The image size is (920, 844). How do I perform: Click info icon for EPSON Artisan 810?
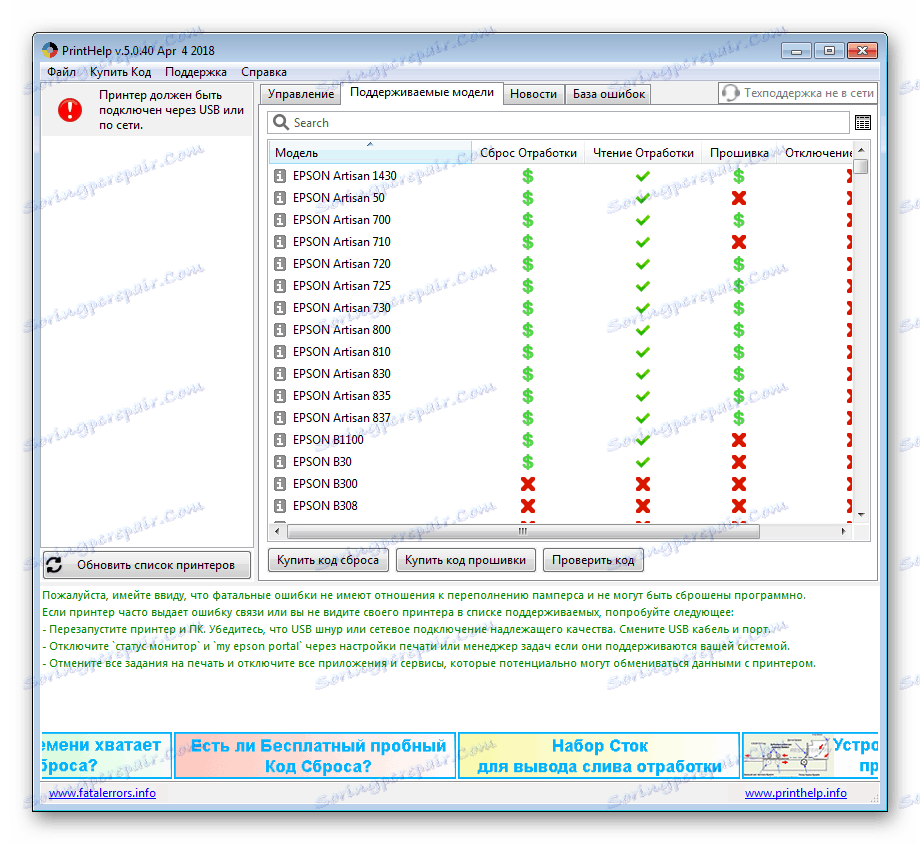280,352
